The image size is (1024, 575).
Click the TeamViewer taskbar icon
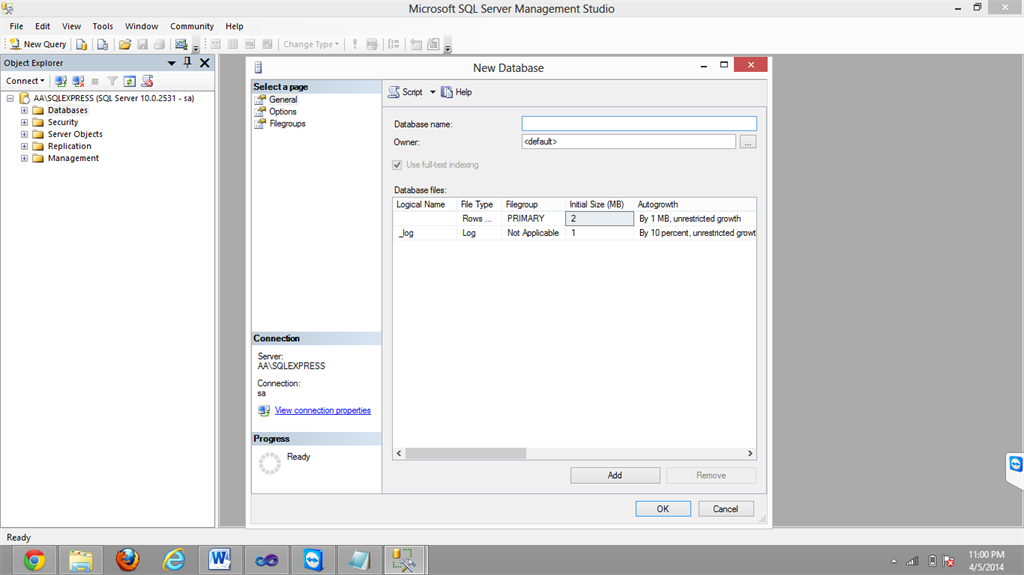pyautogui.click(x=313, y=560)
